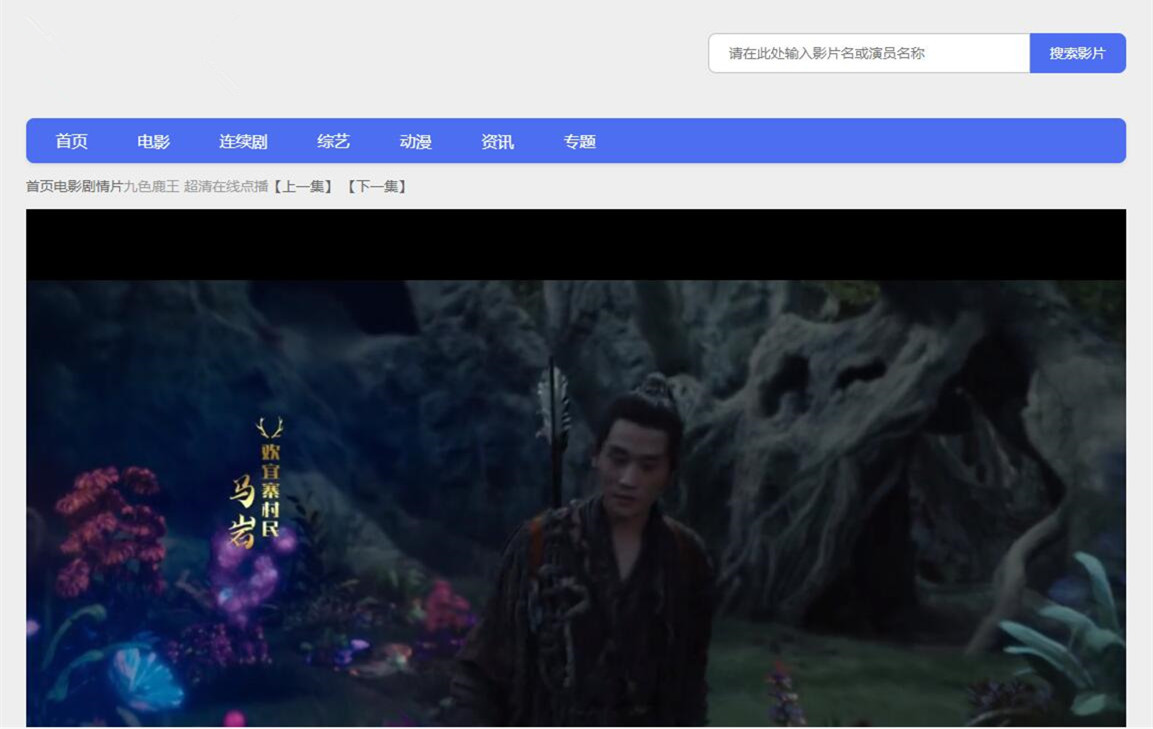Switch to the 综艺 category

333,141
